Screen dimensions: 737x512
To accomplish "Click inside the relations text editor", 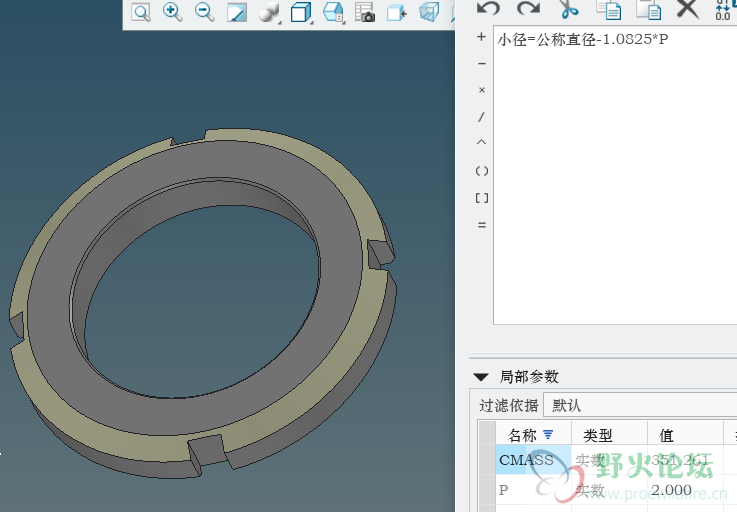I will (610, 180).
